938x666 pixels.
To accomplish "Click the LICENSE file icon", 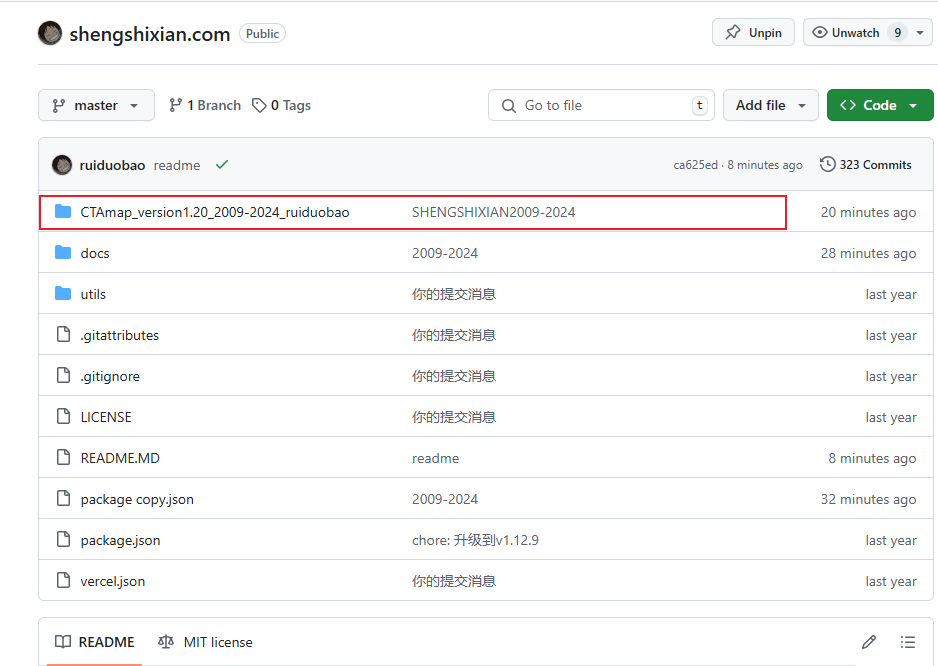I will pos(63,416).
